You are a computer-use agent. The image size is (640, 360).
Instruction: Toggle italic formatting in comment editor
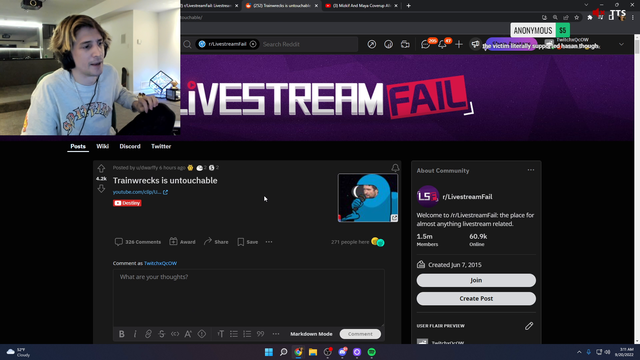(135, 334)
